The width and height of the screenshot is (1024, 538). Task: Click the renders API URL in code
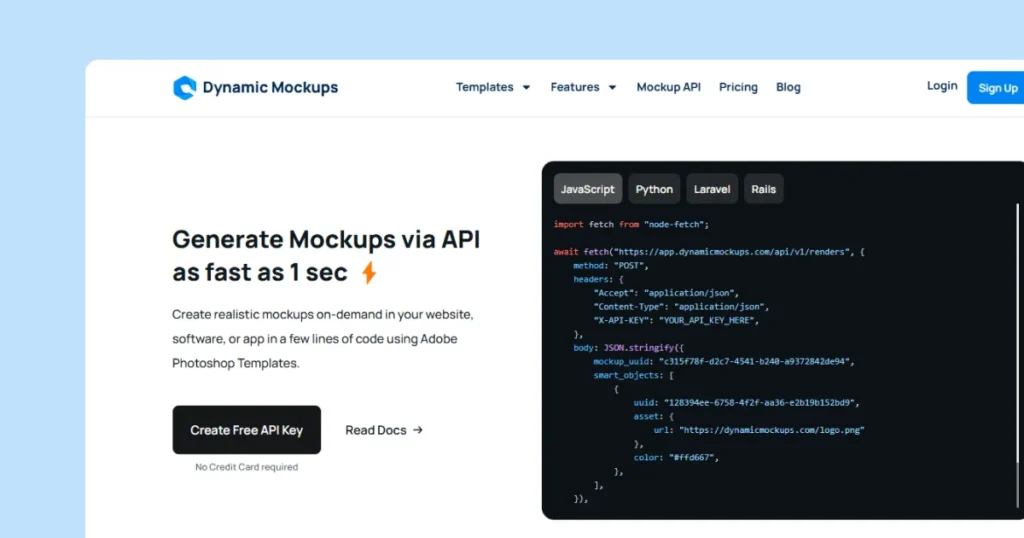tap(731, 251)
